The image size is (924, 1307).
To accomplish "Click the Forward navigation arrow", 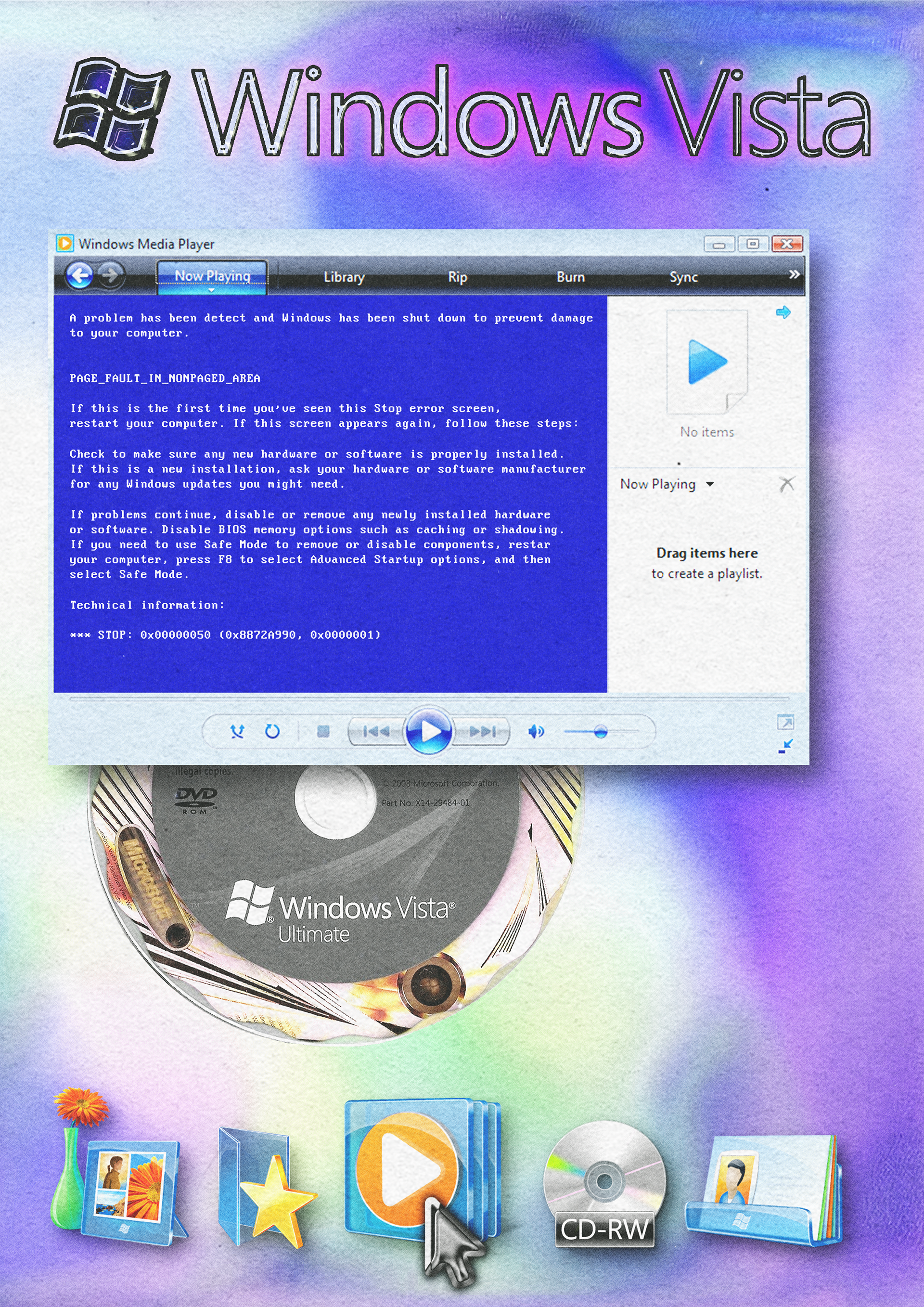I will (x=110, y=275).
